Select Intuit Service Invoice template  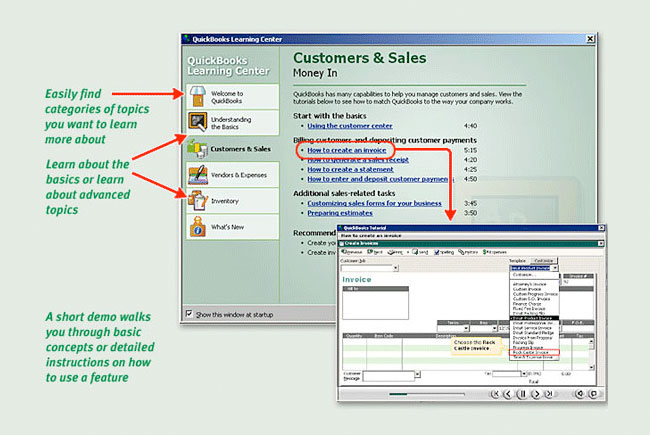tap(532, 328)
